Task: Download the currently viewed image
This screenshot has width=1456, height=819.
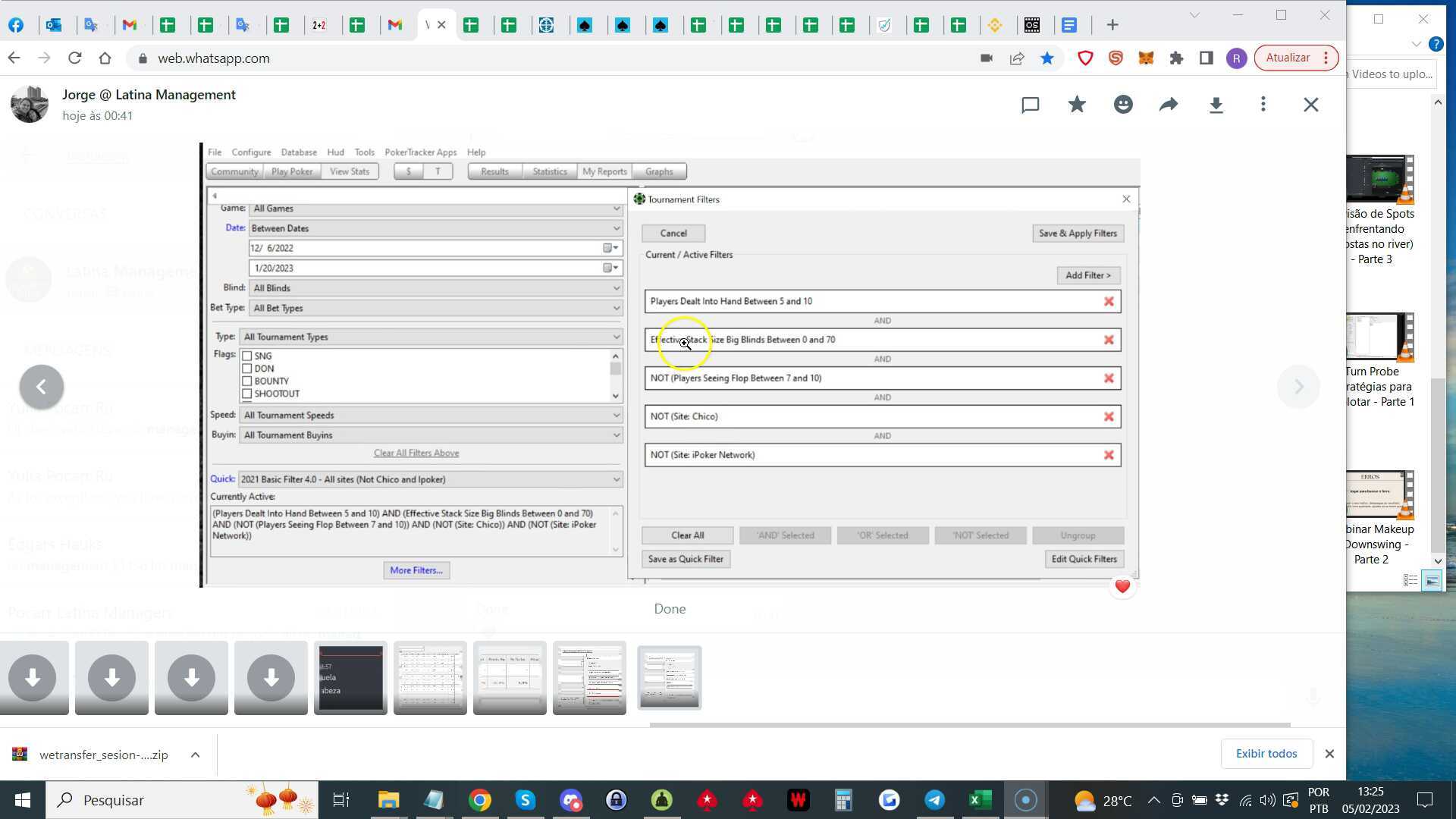Action: click(x=1216, y=105)
